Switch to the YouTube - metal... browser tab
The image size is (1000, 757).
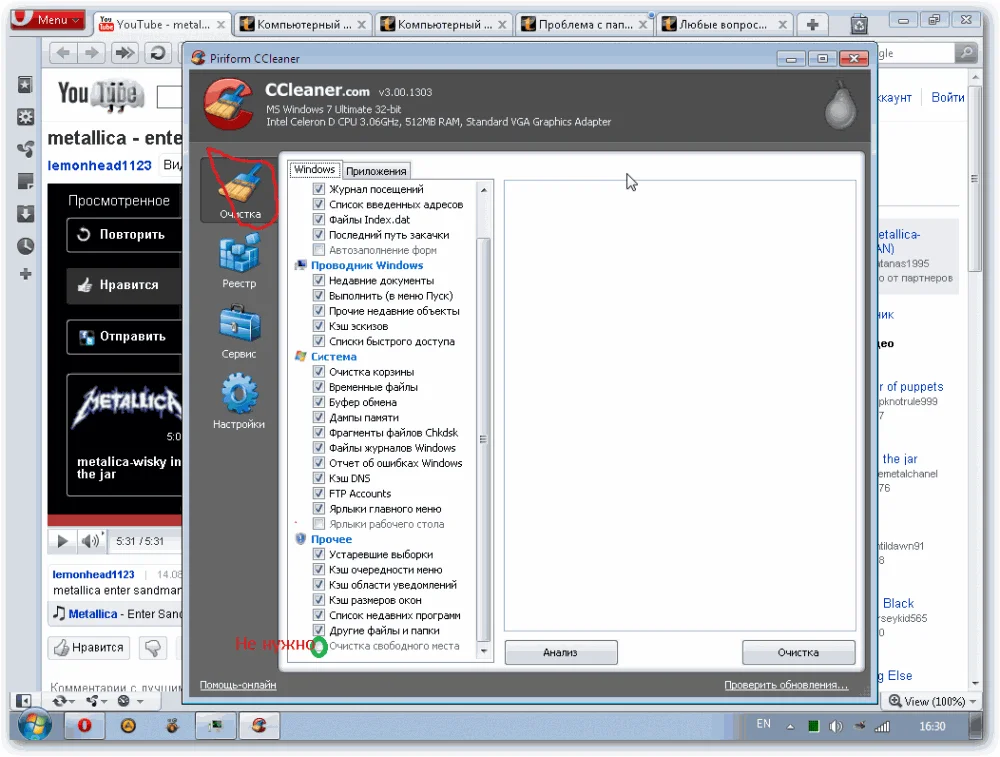tap(163, 24)
